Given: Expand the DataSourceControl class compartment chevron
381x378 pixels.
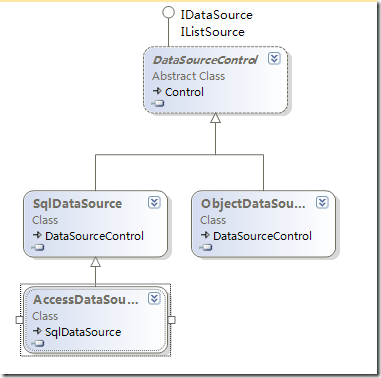Looking at the screenshot, I should click(274, 59).
